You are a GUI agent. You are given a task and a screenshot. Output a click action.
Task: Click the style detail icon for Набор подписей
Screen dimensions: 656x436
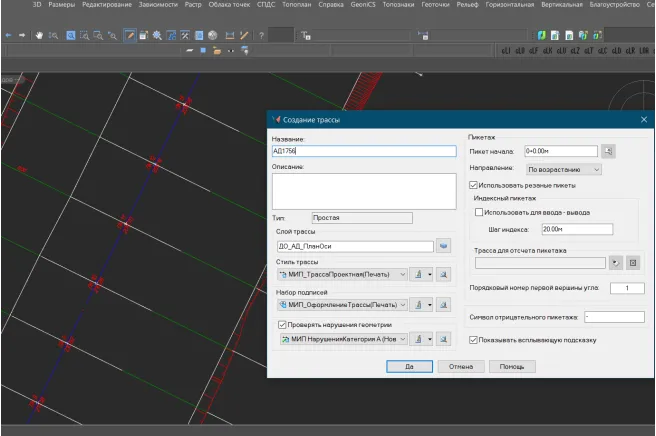pyautogui.click(x=445, y=304)
